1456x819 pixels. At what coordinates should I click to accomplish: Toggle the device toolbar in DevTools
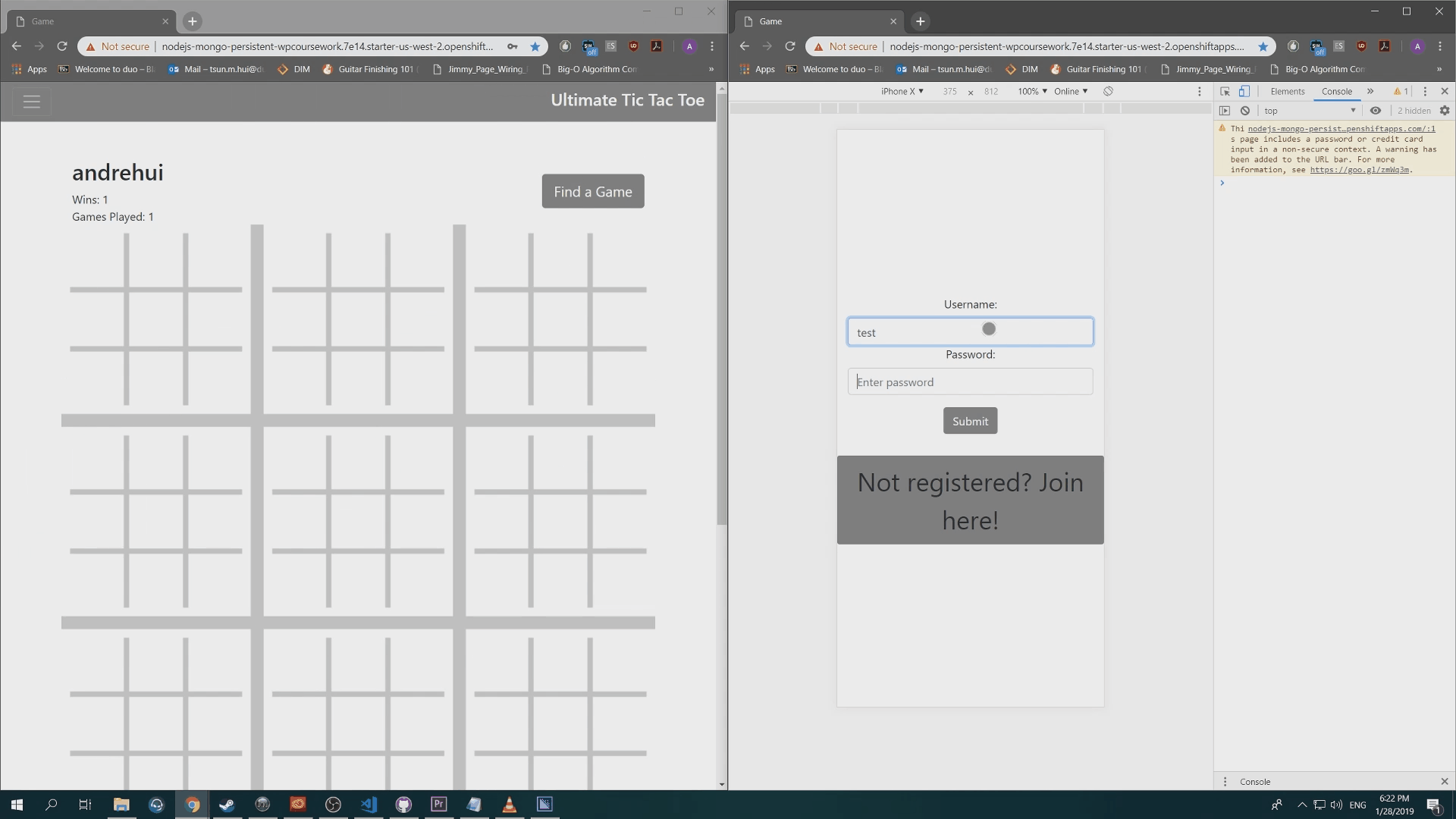pos(1244,91)
